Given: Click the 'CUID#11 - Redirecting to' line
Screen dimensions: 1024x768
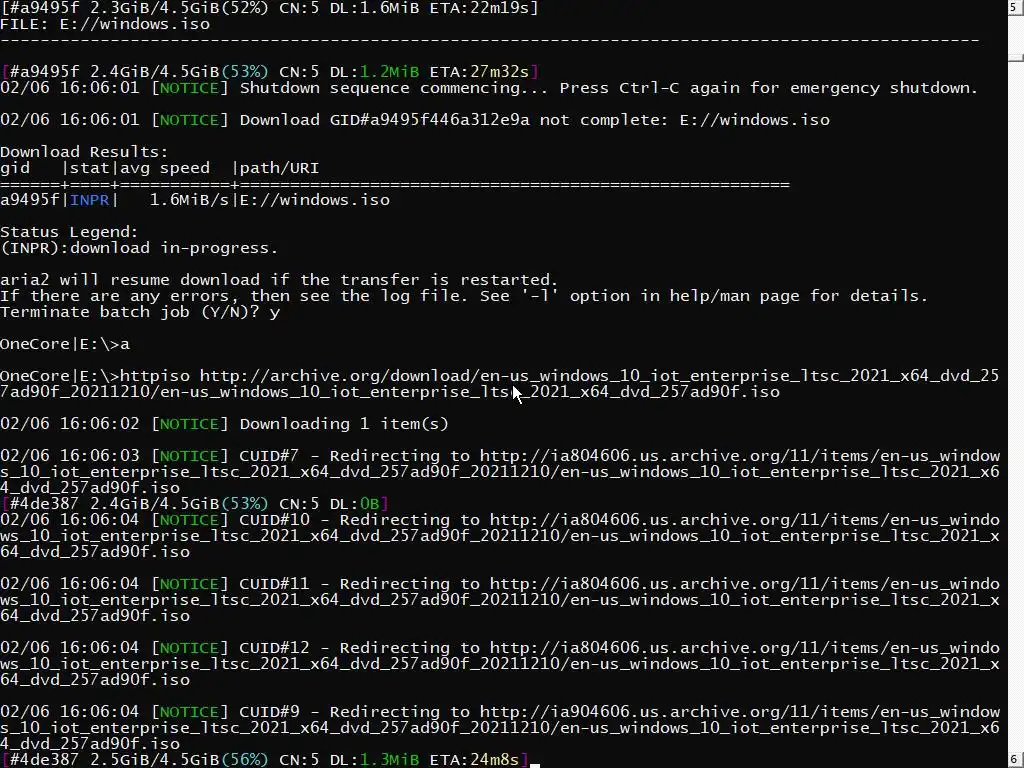Looking at the screenshot, I should (500, 600).
